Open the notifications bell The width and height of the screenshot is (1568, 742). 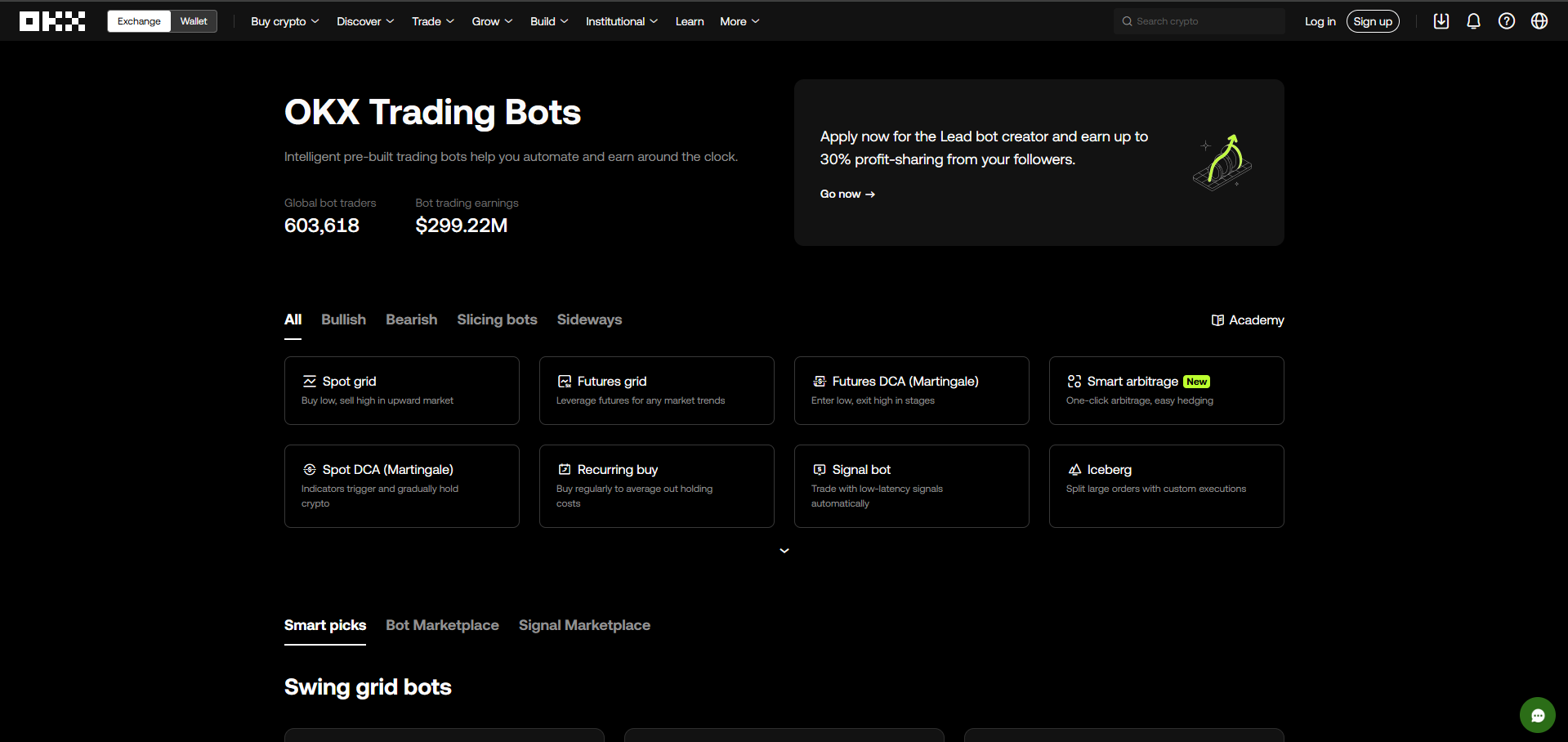(x=1474, y=21)
